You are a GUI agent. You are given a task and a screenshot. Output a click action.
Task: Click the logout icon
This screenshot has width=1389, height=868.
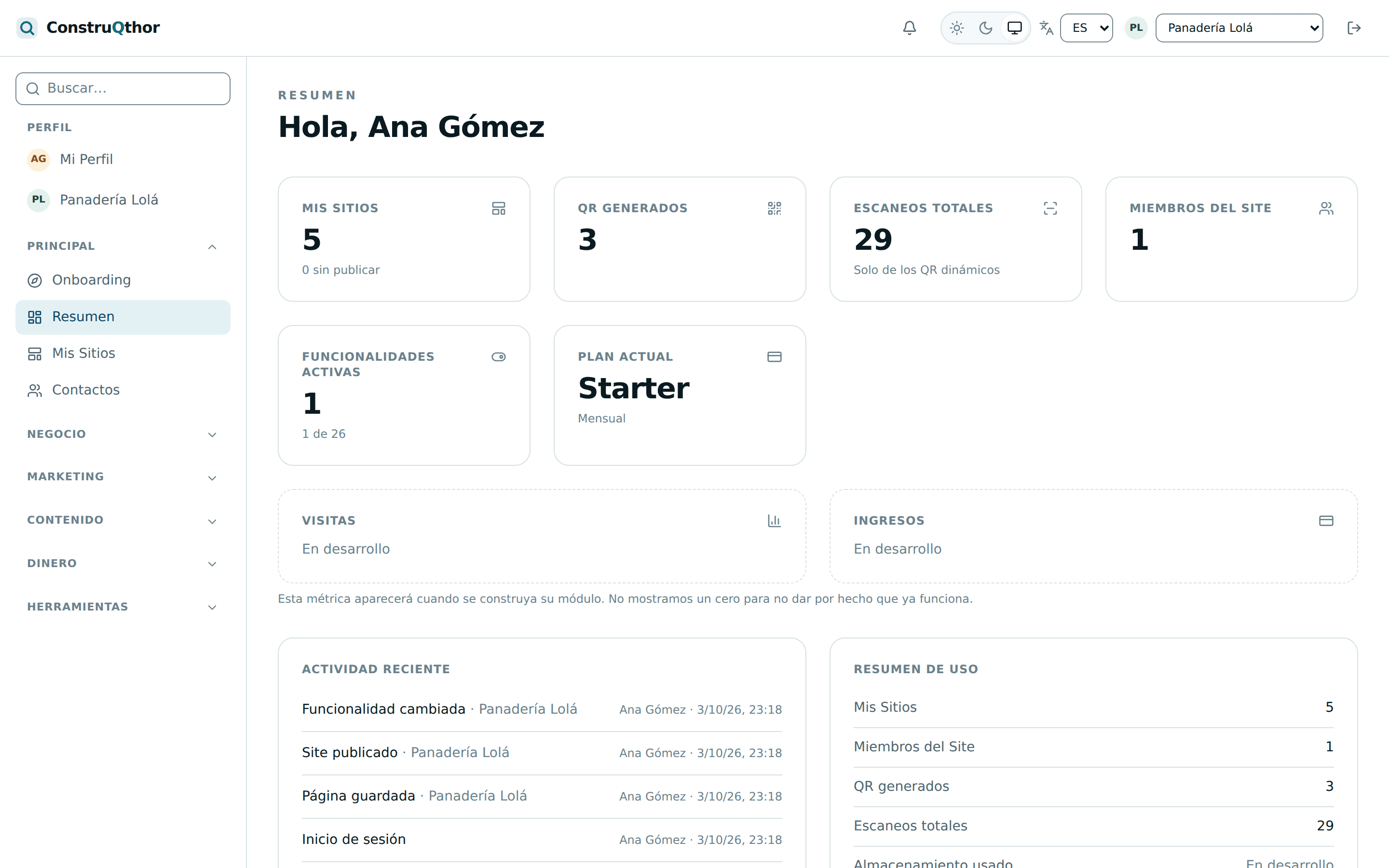1354,27
